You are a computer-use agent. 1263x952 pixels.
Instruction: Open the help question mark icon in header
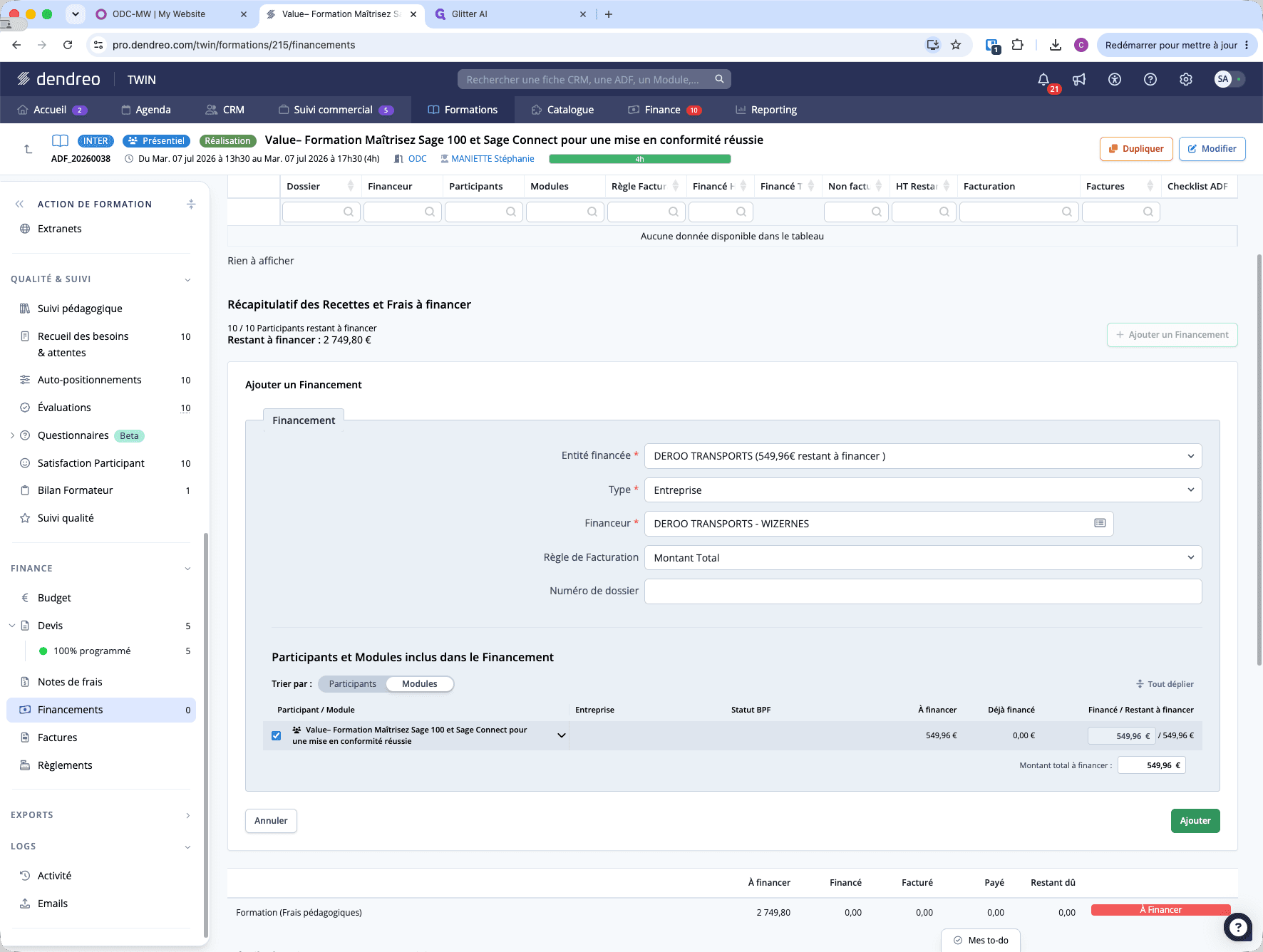(1150, 79)
